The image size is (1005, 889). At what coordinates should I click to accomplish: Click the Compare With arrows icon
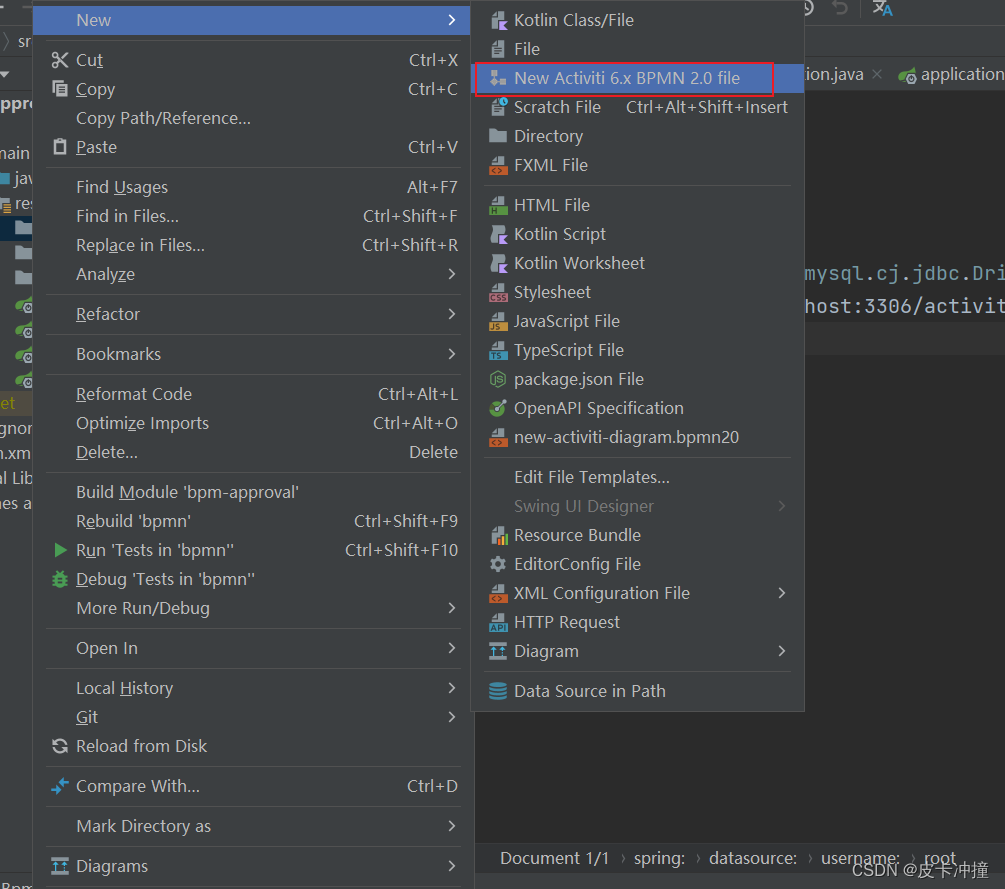coord(60,786)
